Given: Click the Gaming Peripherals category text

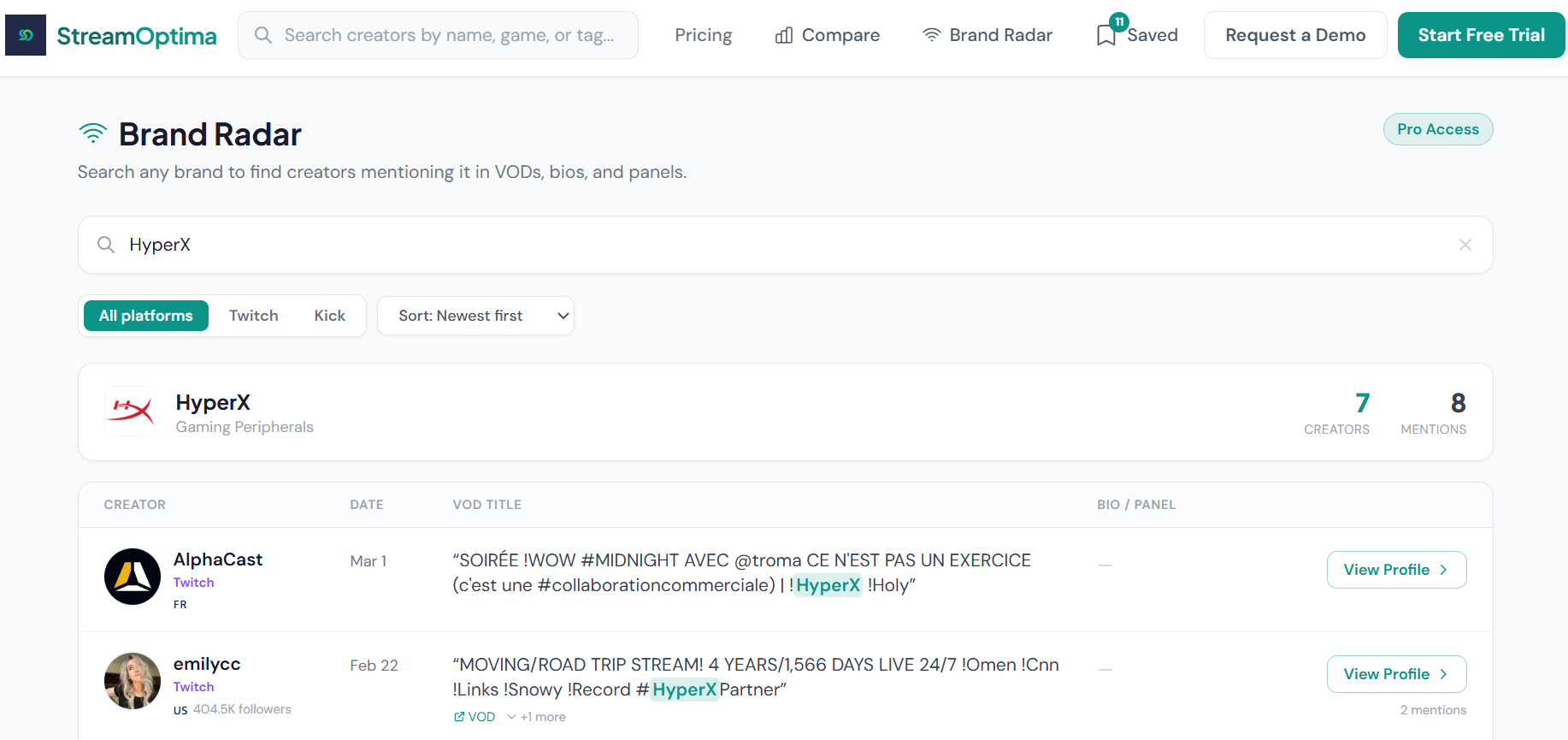Looking at the screenshot, I should (245, 427).
